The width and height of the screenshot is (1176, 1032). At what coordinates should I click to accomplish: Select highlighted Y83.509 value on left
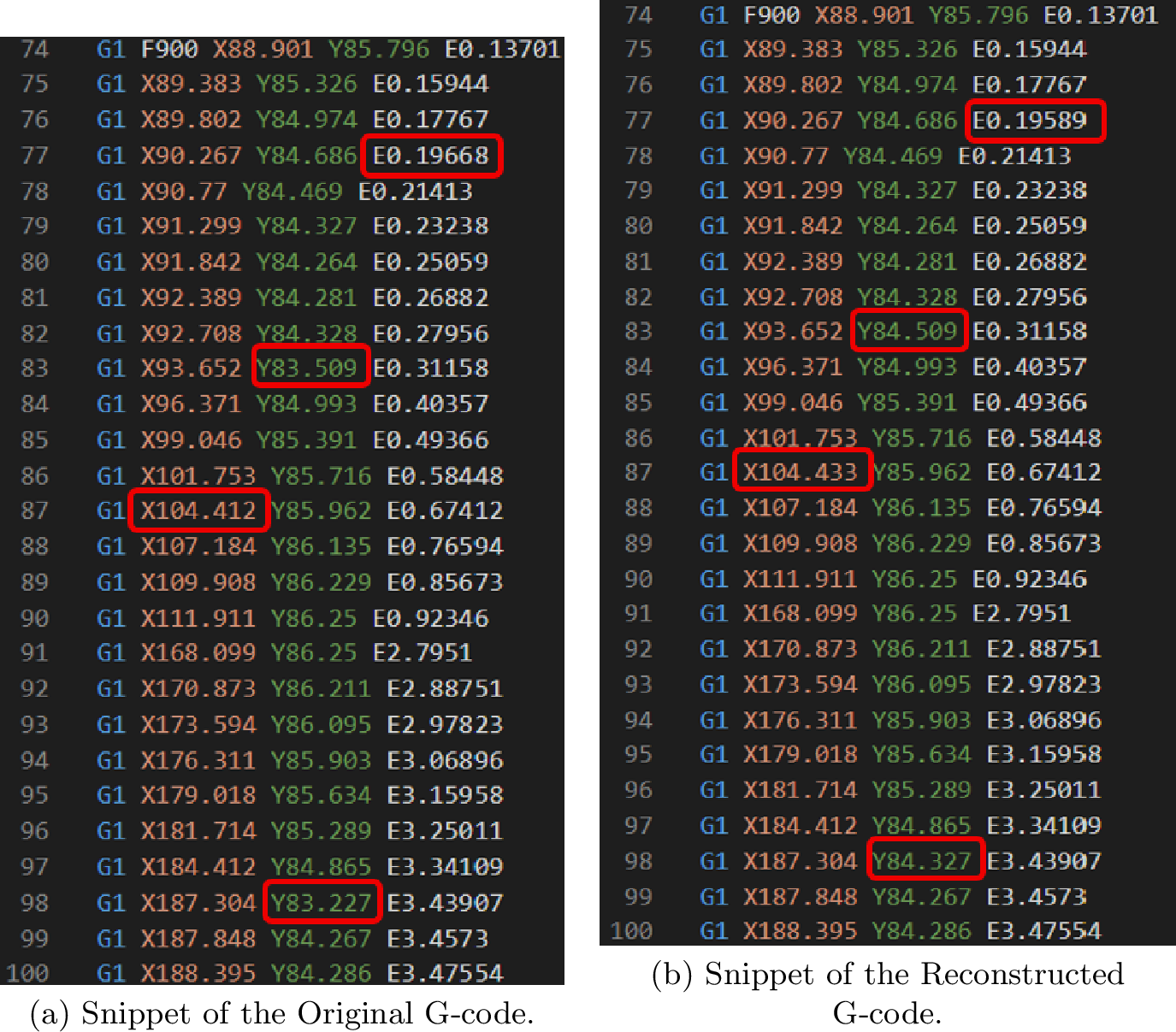(x=311, y=368)
